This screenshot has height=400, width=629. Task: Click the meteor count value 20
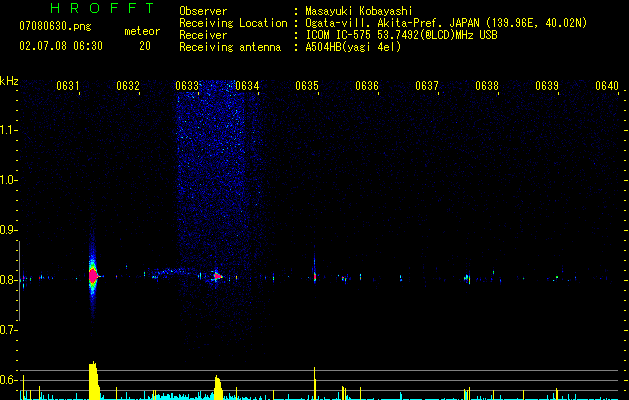(145, 46)
